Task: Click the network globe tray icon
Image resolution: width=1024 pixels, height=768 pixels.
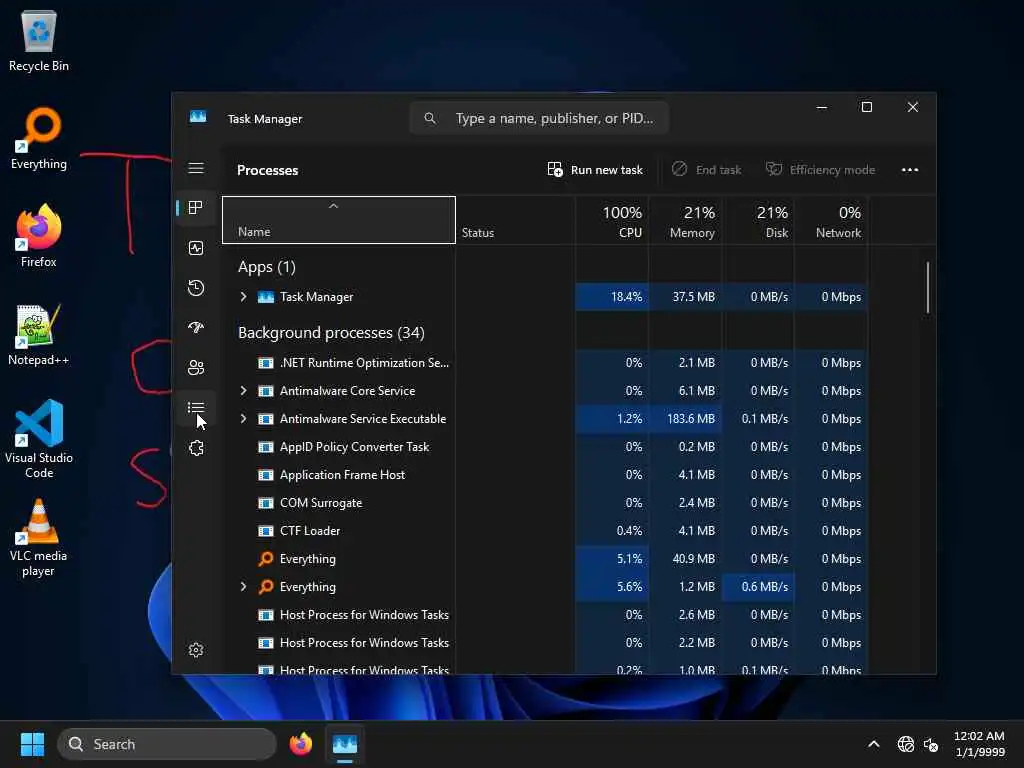Action: click(906, 744)
